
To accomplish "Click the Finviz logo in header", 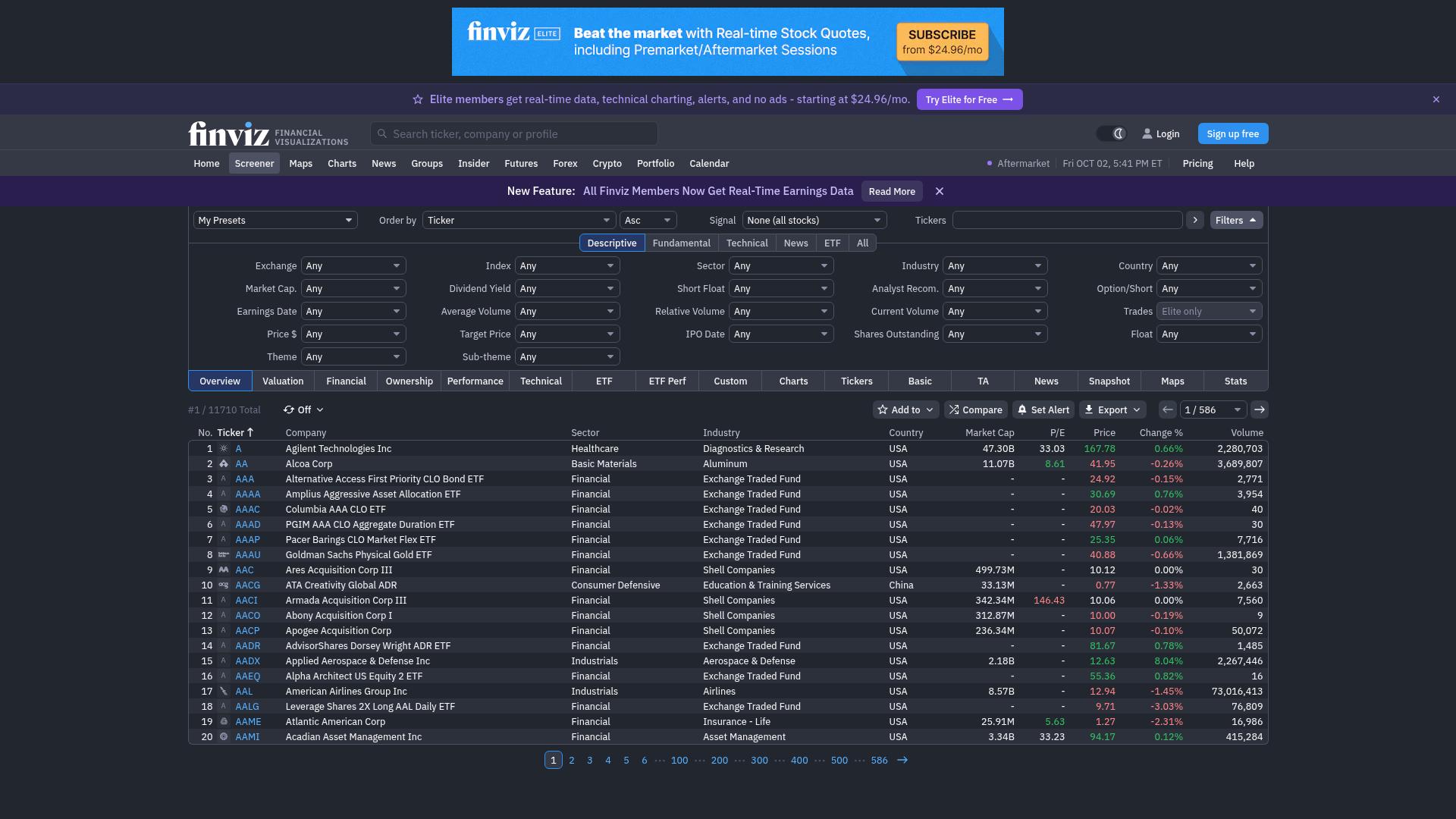I will click(x=268, y=133).
